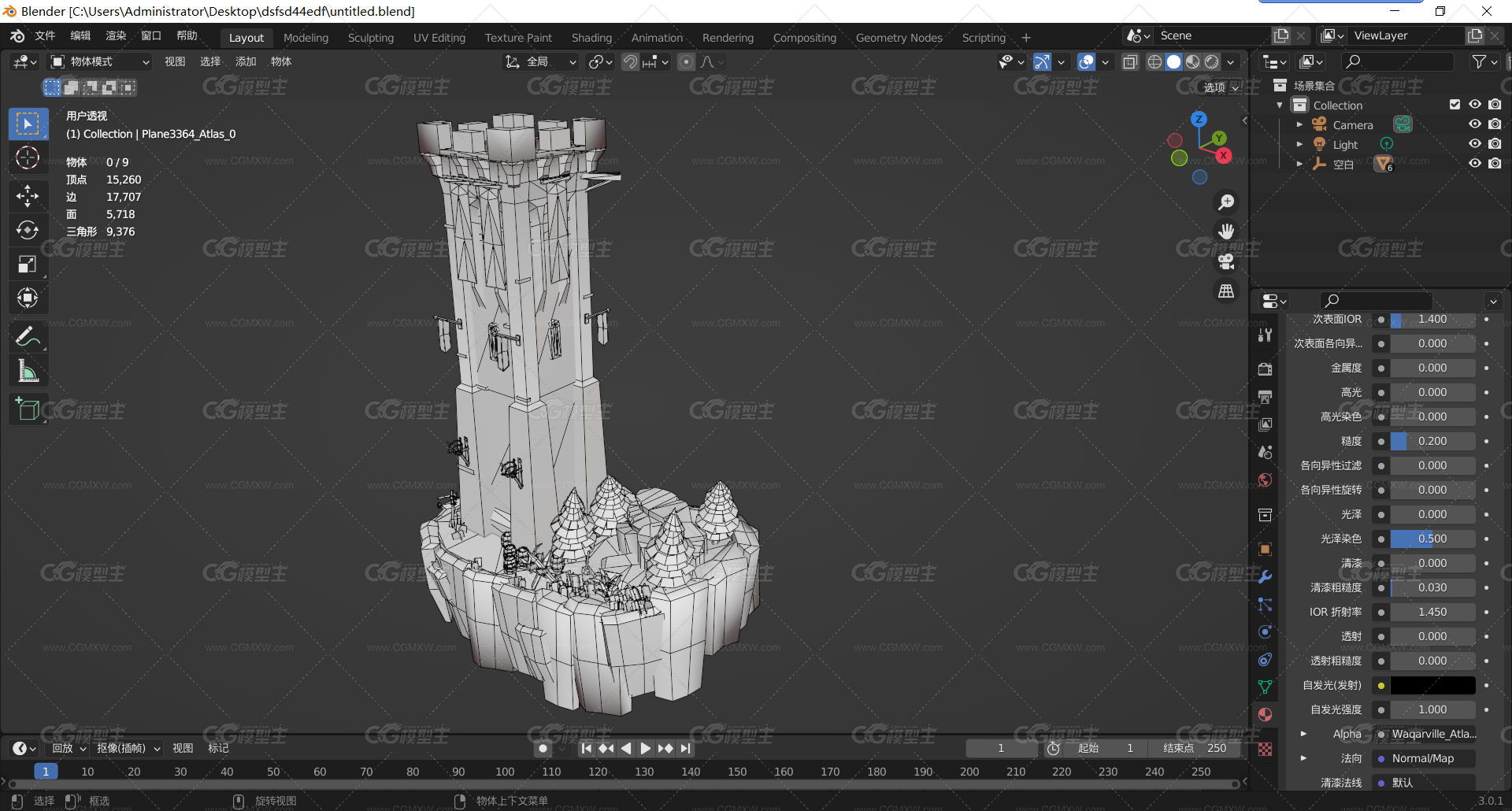Select the Rotate tool

tap(28, 230)
